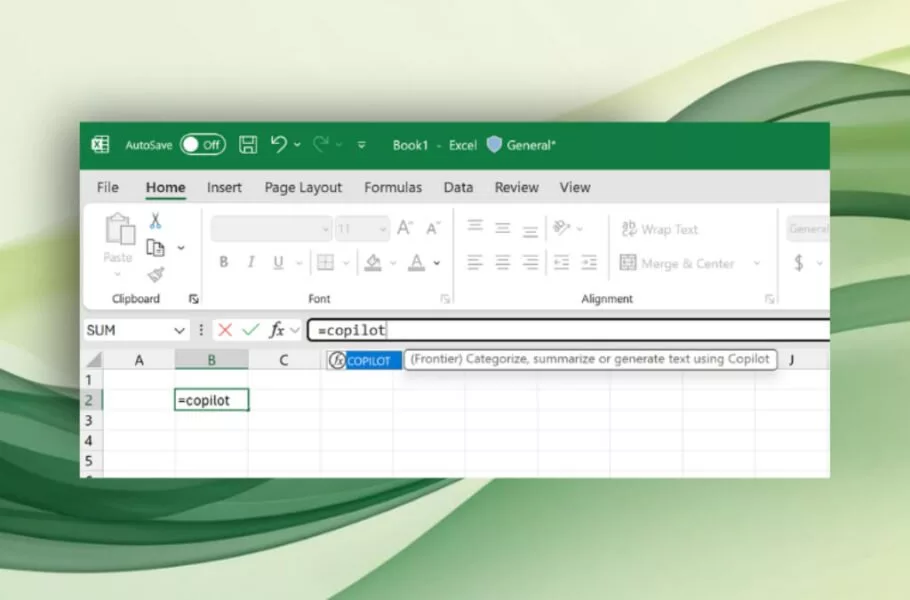Click the Excel logo icon
This screenshot has width=910, height=600.
point(100,144)
